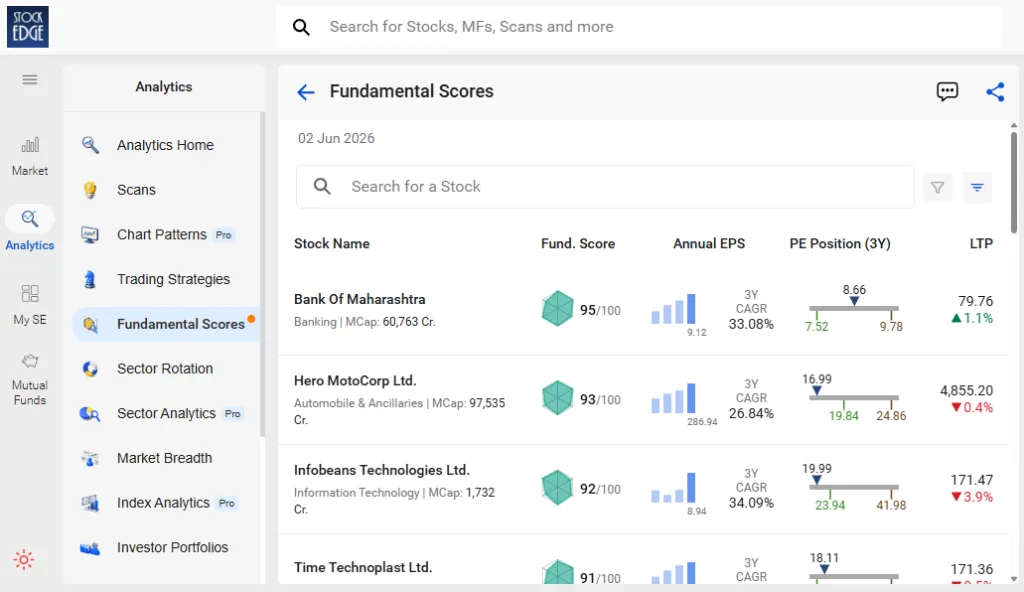Image resolution: width=1024 pixels, height=592 pixels.
Task: Click the Analytics panel scrollbar
Action: tap(263, 274)
